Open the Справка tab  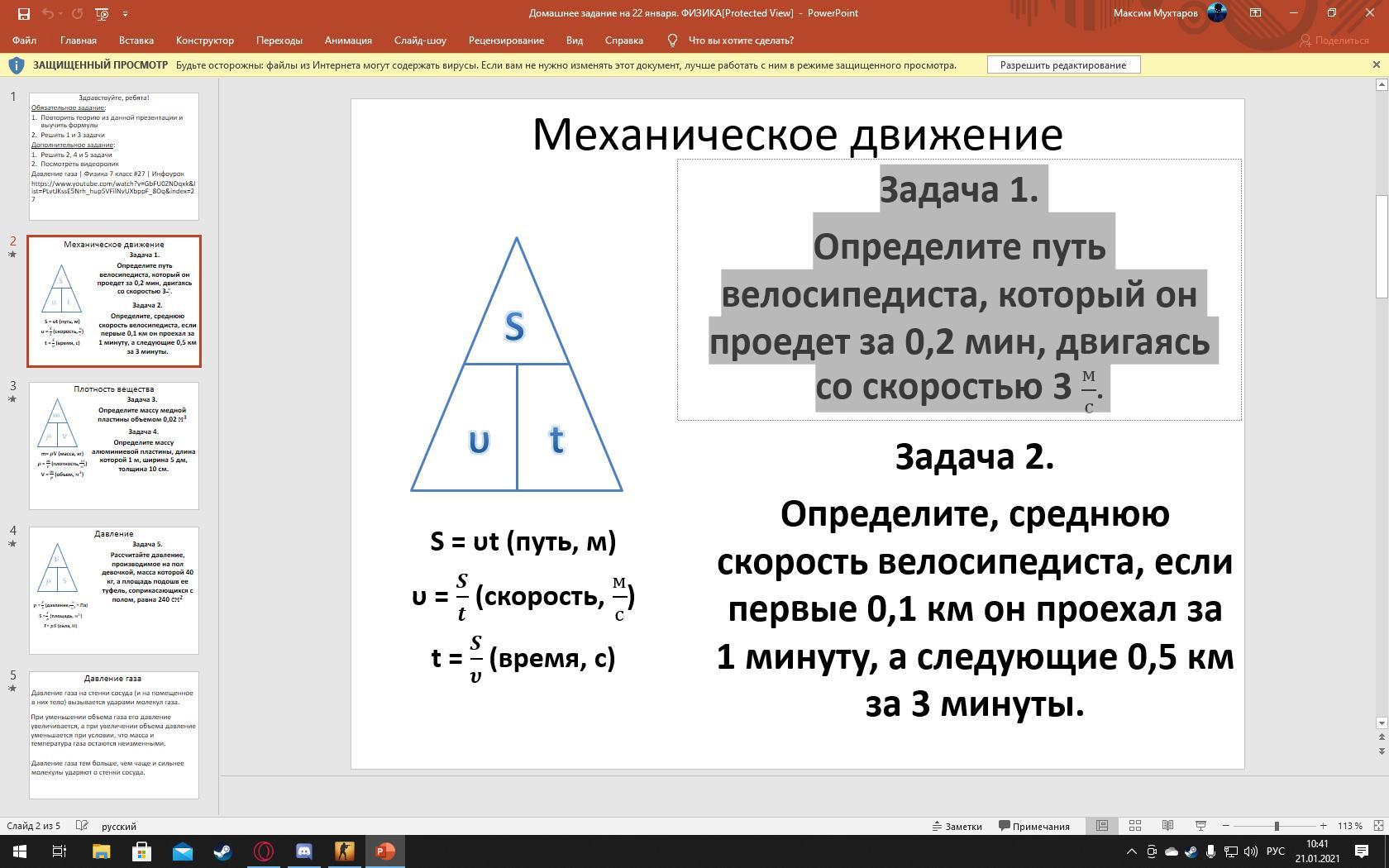coord(624,41)
